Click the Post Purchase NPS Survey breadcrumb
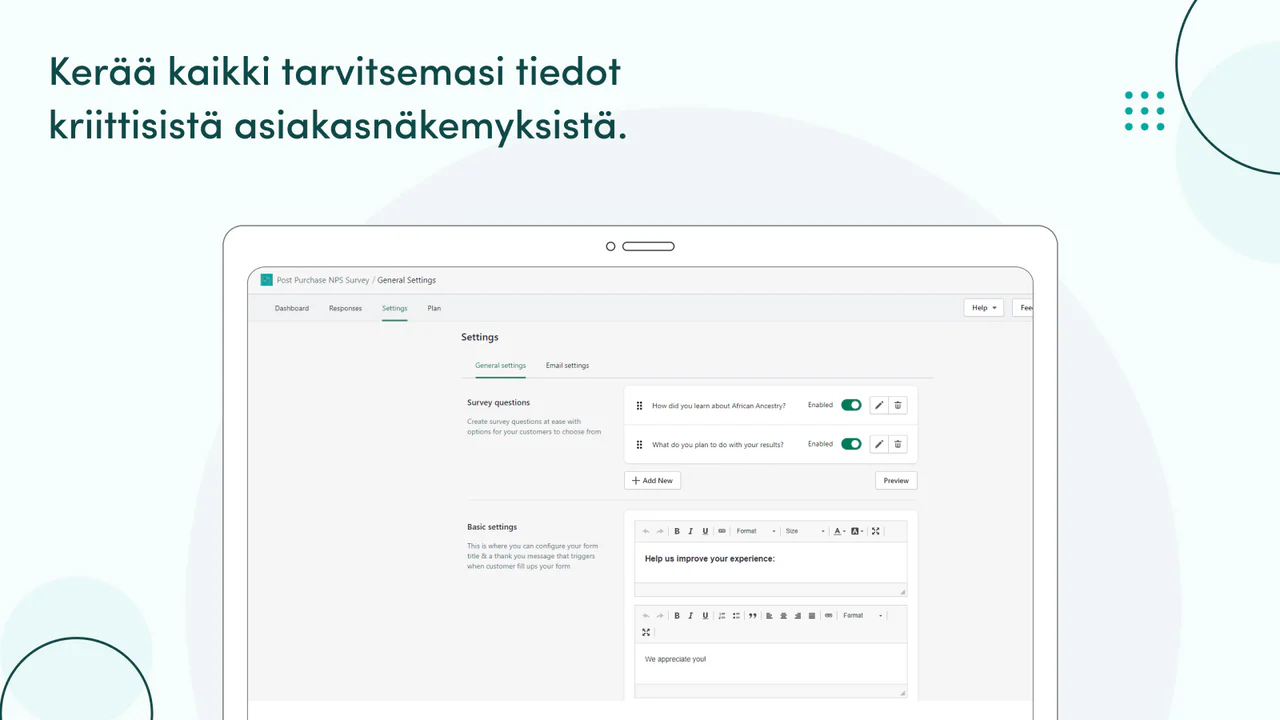 (x=323, y=280)
